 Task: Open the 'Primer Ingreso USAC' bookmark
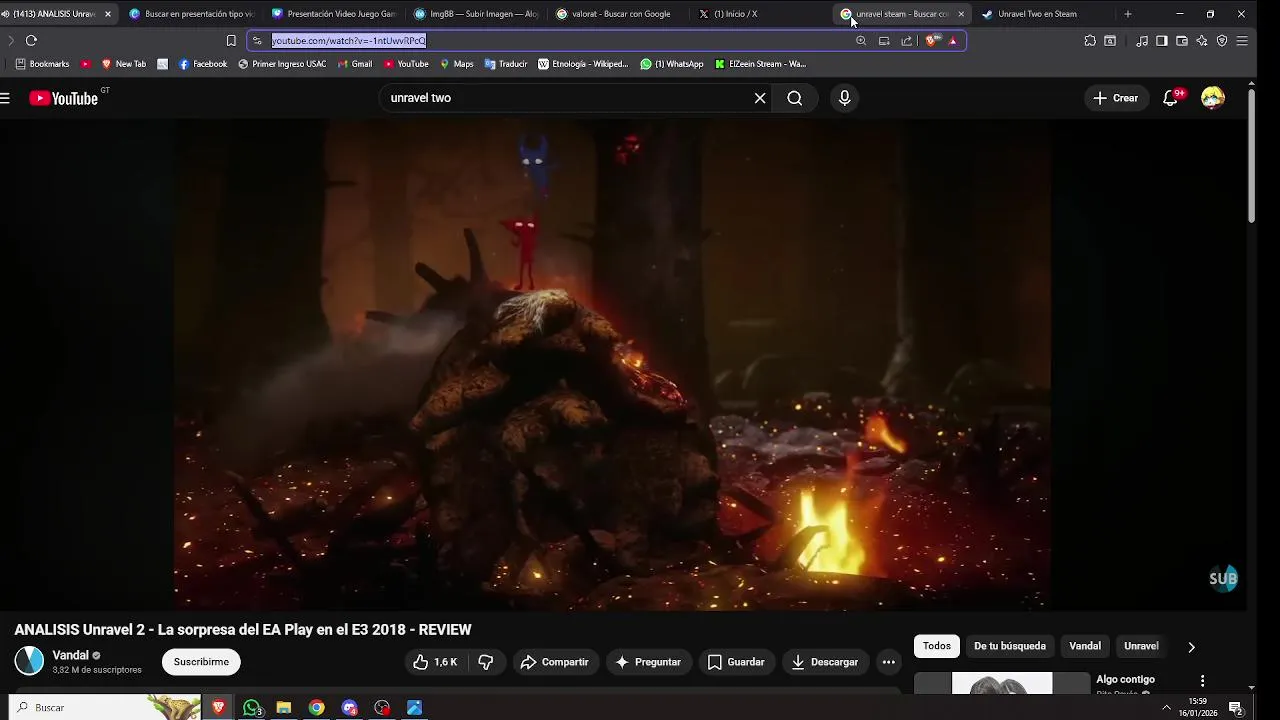282,64
